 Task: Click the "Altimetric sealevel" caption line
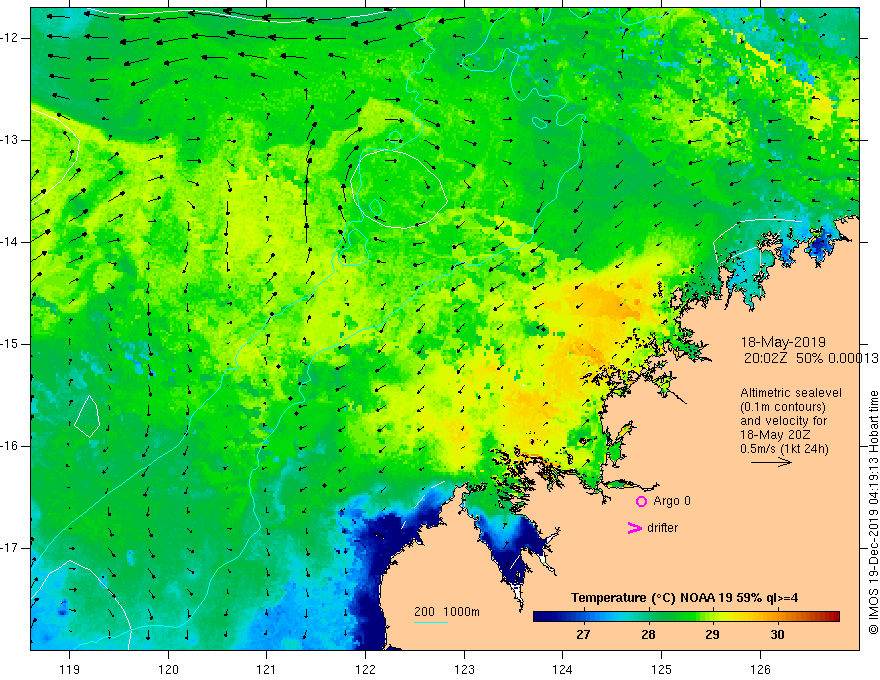791,393
